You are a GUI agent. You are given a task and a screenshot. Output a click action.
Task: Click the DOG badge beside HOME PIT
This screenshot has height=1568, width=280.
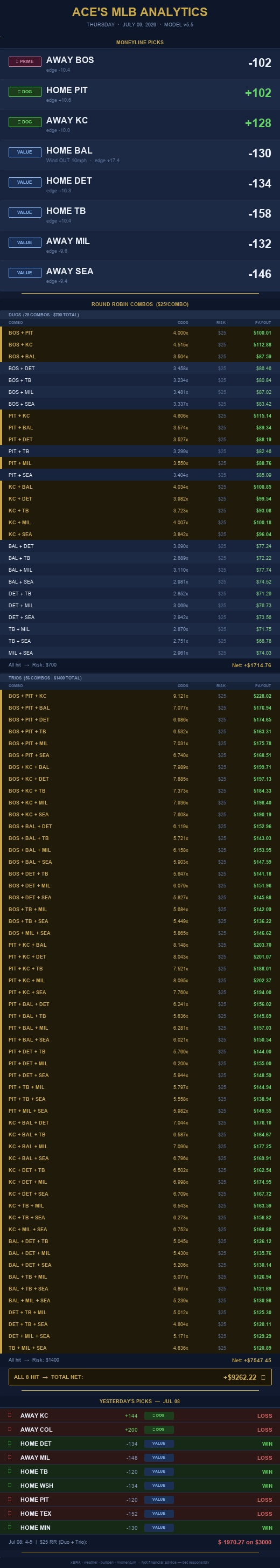(25, 92)
